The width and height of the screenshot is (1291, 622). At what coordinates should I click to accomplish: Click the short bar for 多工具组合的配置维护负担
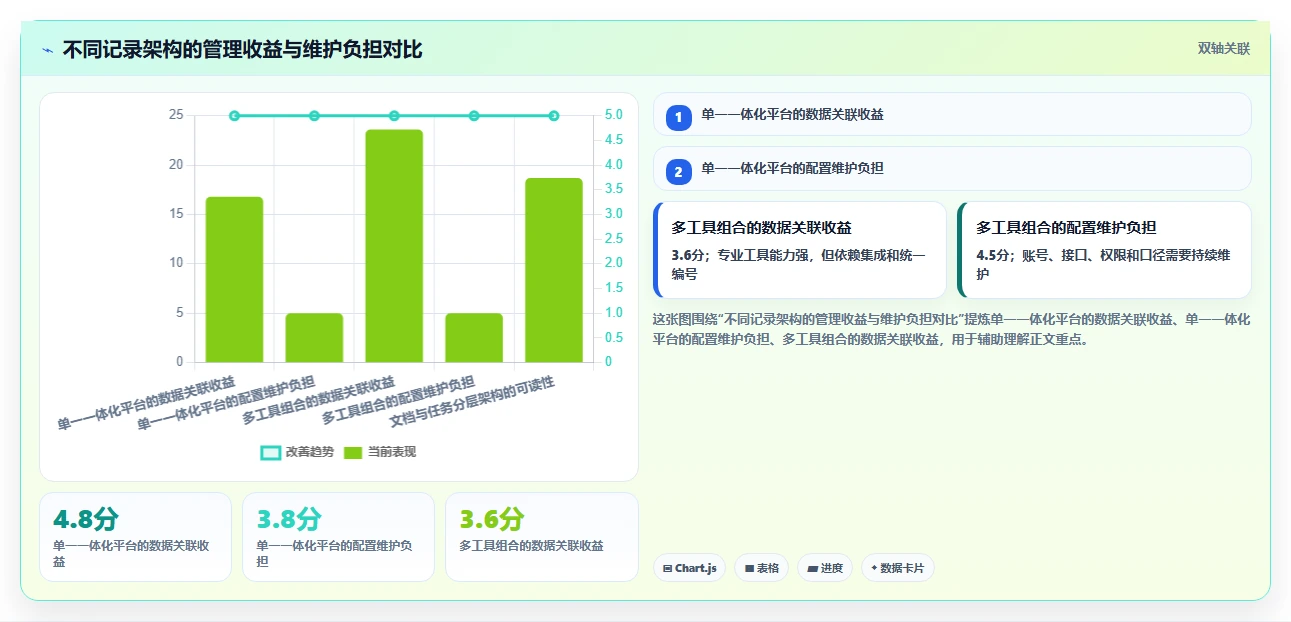[x=474, y=338]
